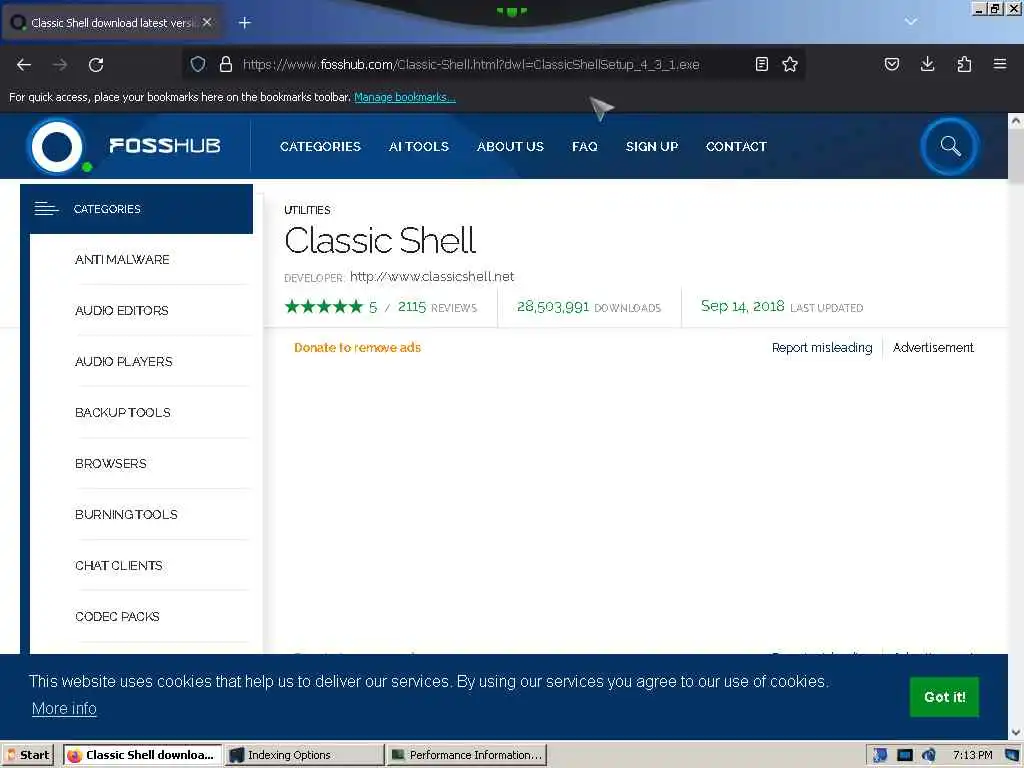The image size is (1024, 768).
Task: Click the page scrollbar up arrow
Action: tap(1016, 121)
